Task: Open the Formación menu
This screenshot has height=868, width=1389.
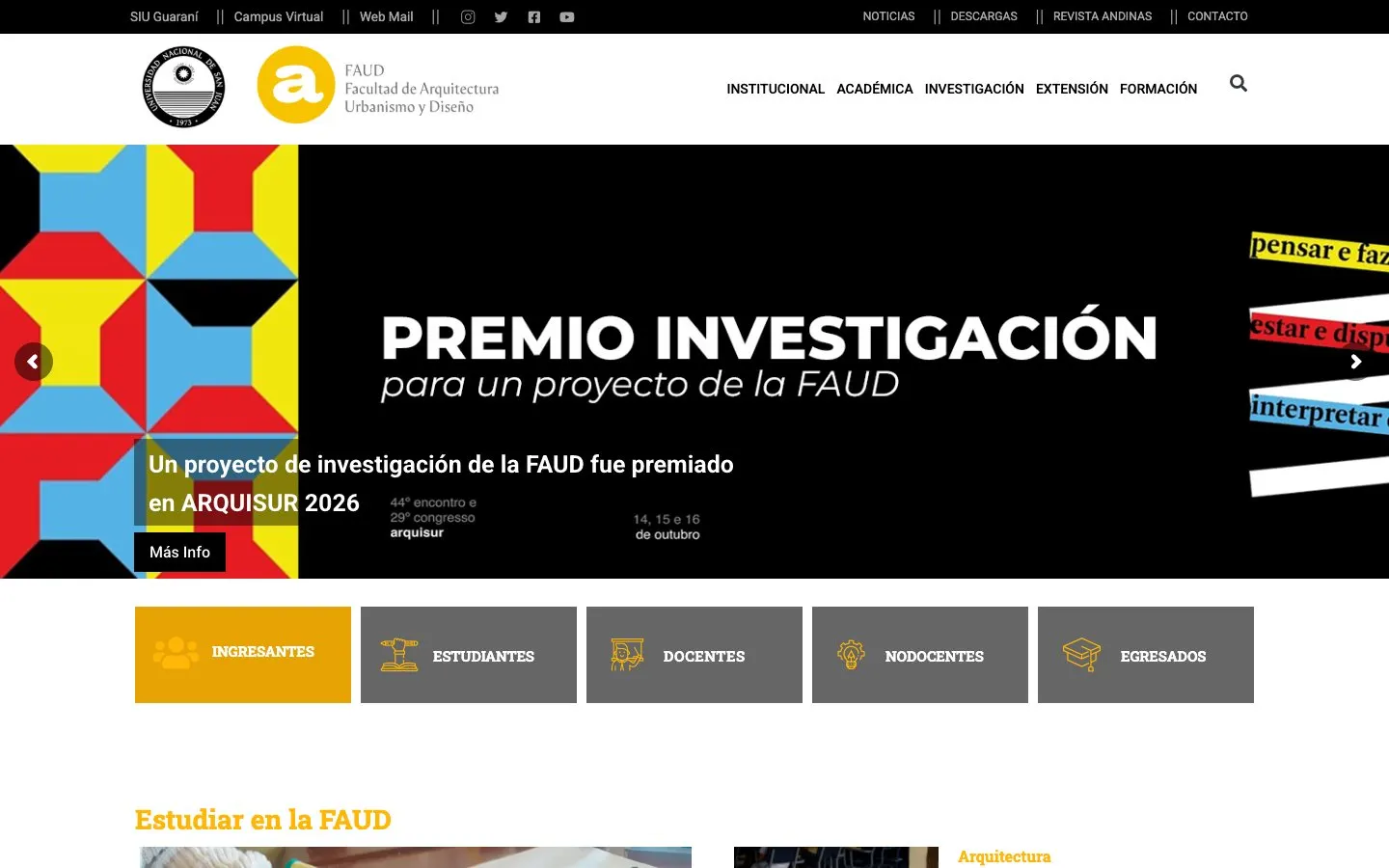Action: tap(1158, 89)
